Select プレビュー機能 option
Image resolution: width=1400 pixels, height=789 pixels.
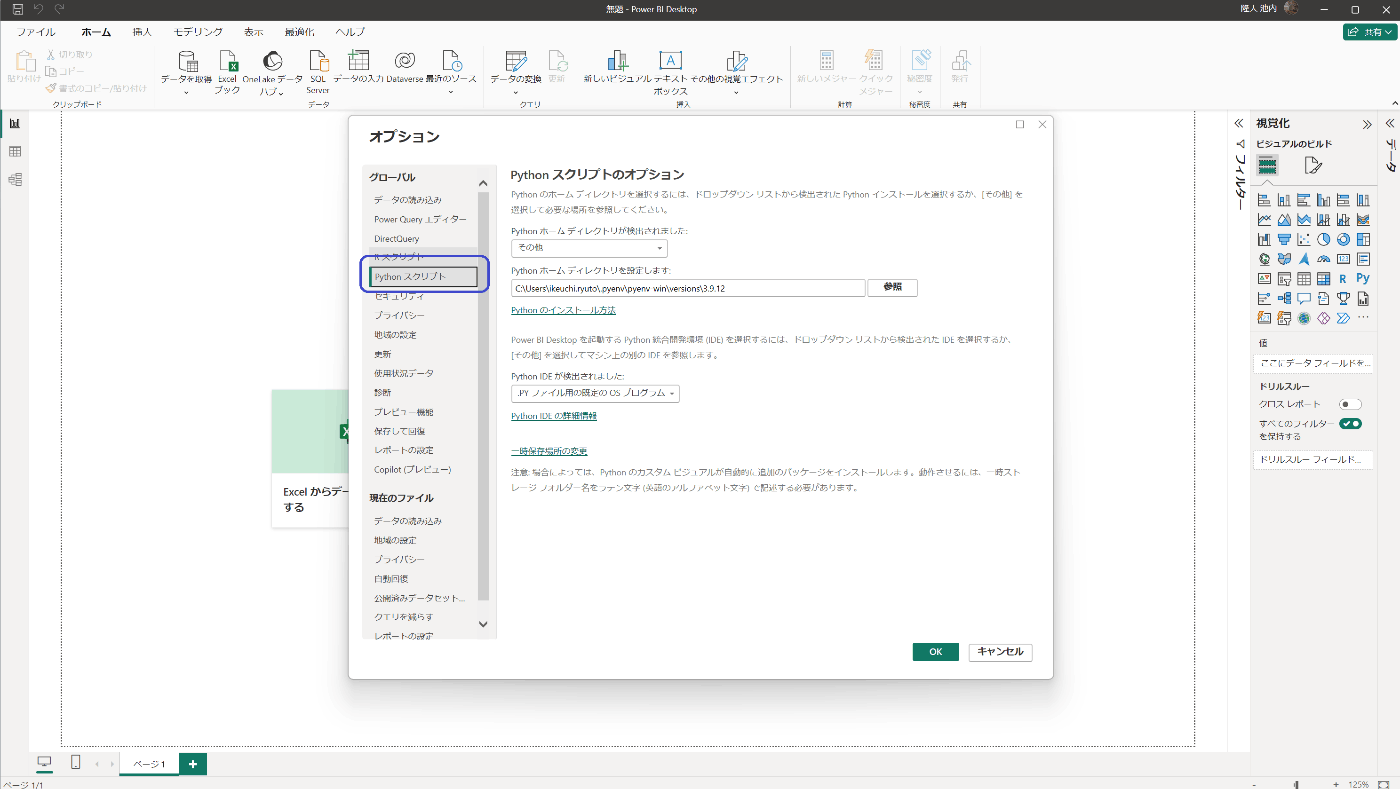pyautogui.click(x=404, y=412)
